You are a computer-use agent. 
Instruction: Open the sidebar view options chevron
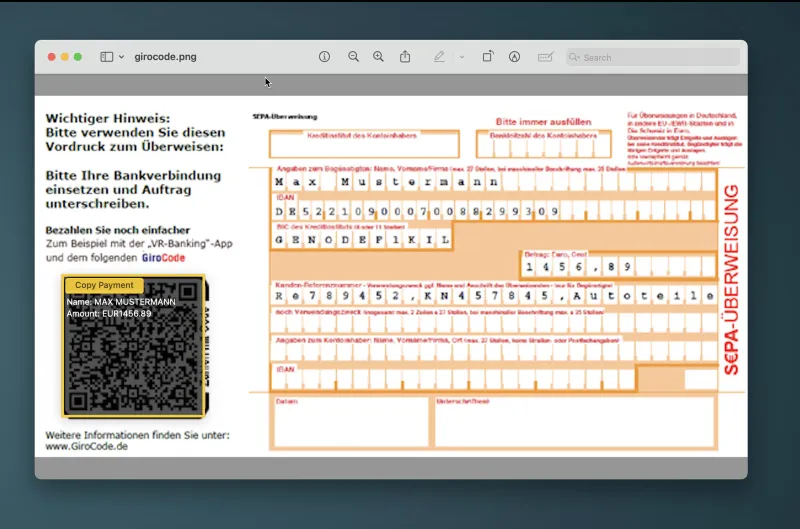point(121,57)
